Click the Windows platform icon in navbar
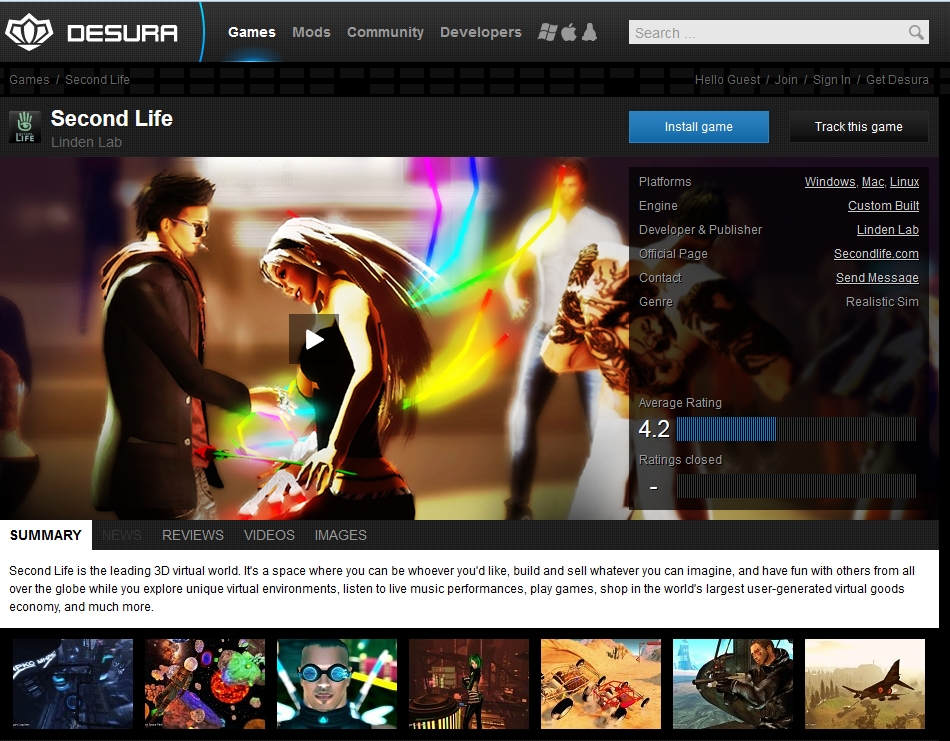The height and width of the screenshot is (741, 950). coord(547,32)
